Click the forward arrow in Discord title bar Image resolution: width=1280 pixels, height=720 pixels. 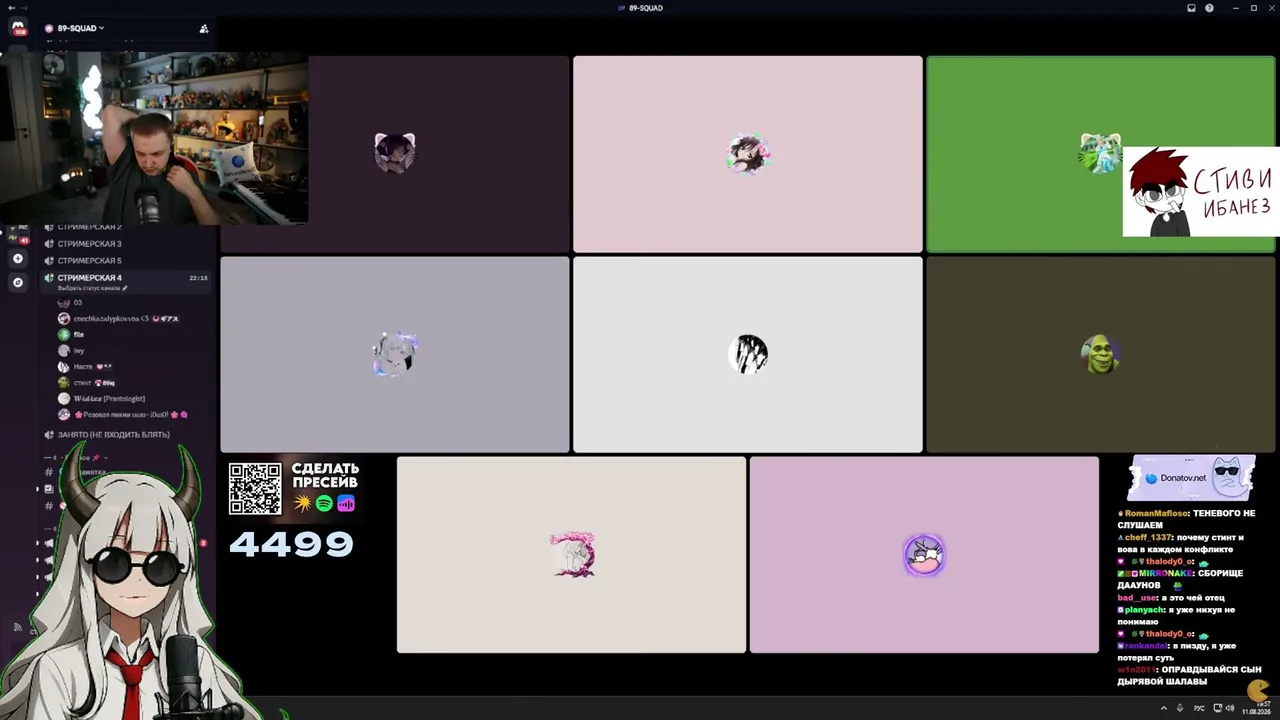pos(24,8)
